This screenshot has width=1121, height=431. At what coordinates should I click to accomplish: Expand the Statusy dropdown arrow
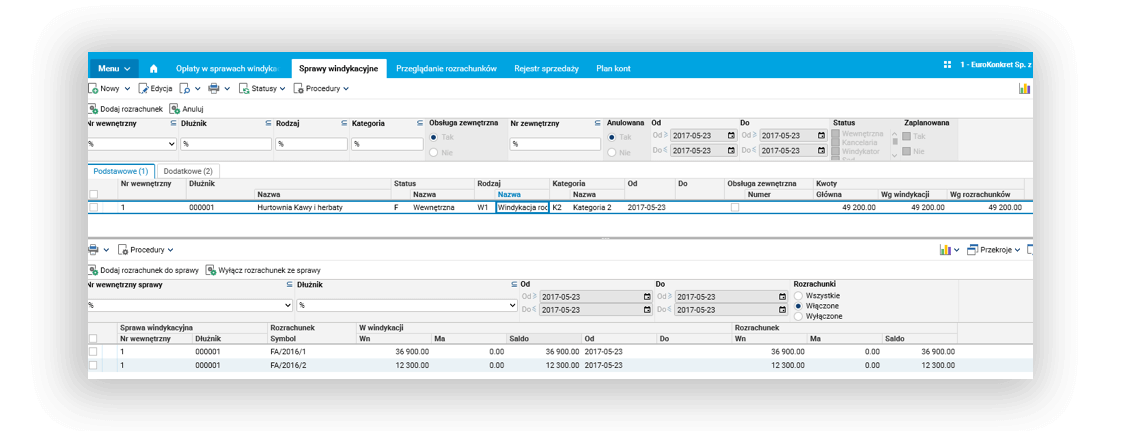point(282,89)
